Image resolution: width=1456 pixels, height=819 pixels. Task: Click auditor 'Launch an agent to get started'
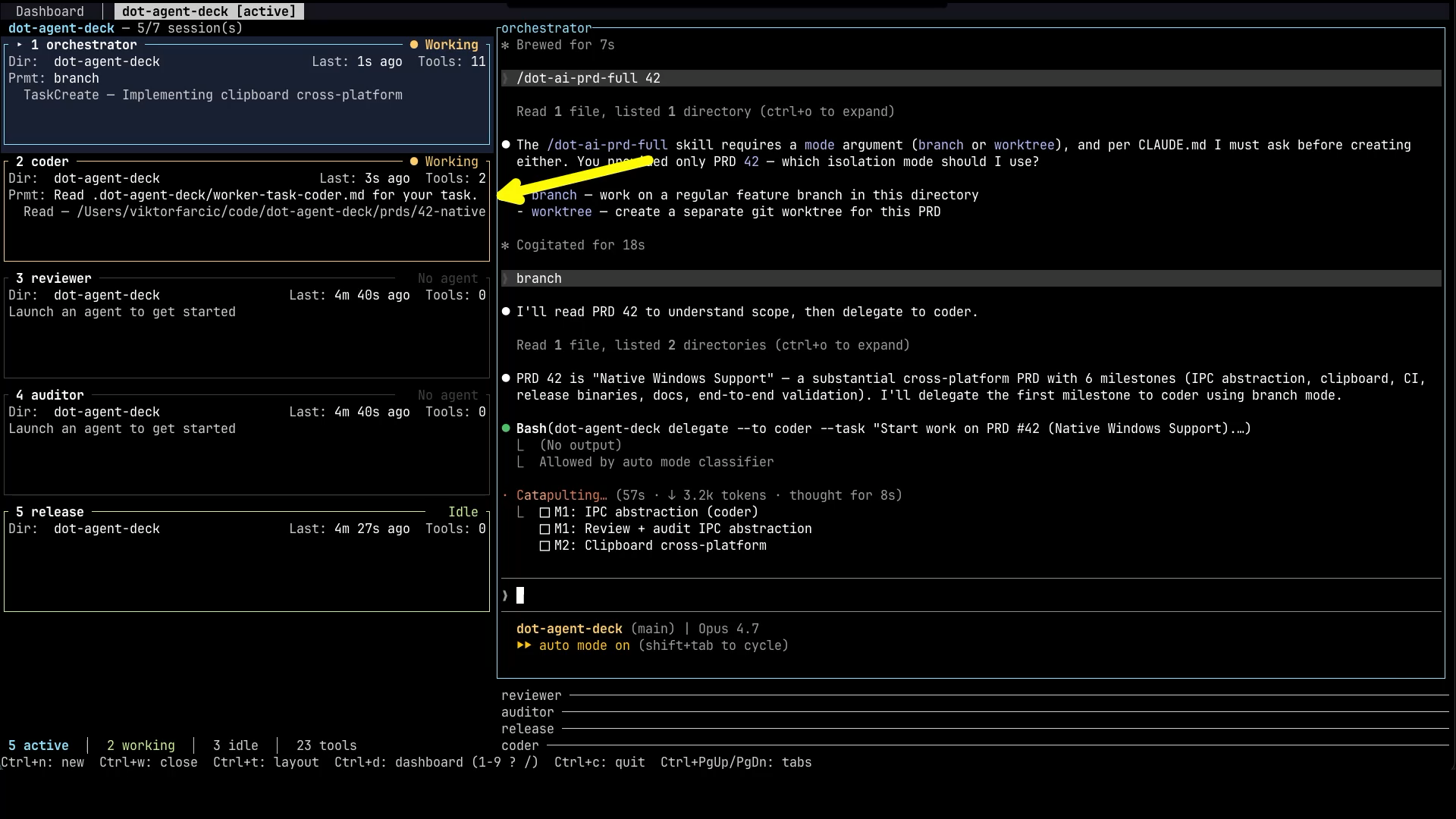(122, 428)
